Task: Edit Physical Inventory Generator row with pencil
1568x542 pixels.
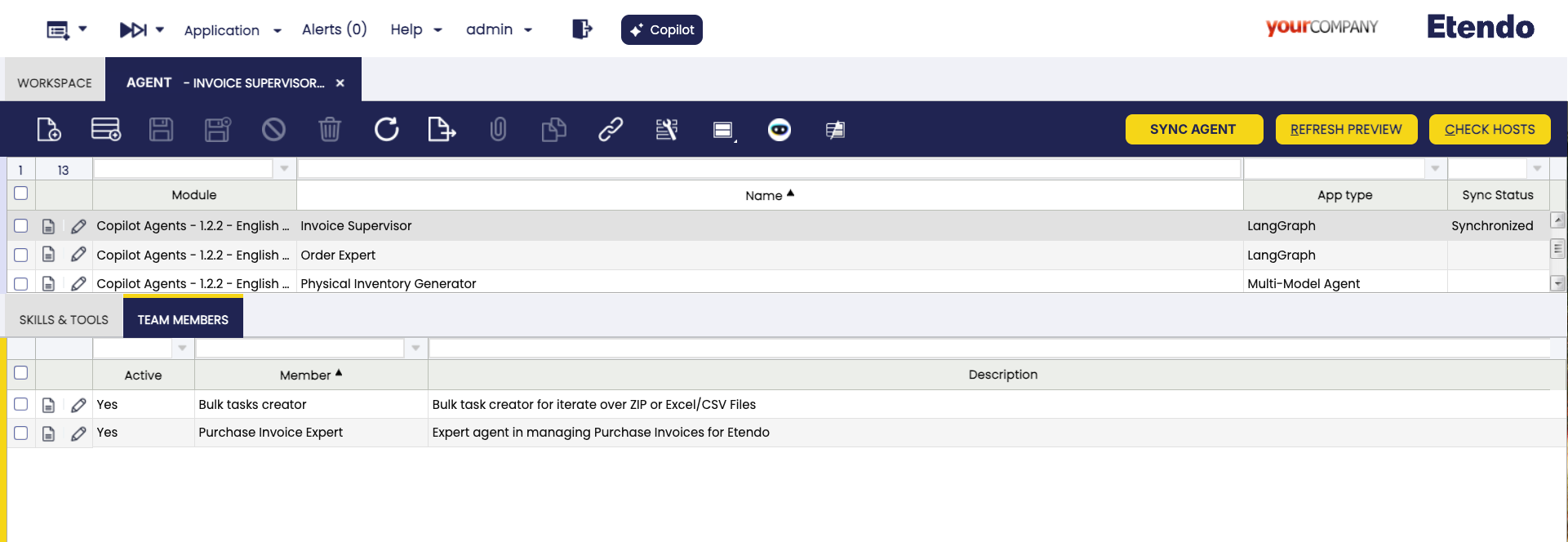Action: click(x=78, y=283)
